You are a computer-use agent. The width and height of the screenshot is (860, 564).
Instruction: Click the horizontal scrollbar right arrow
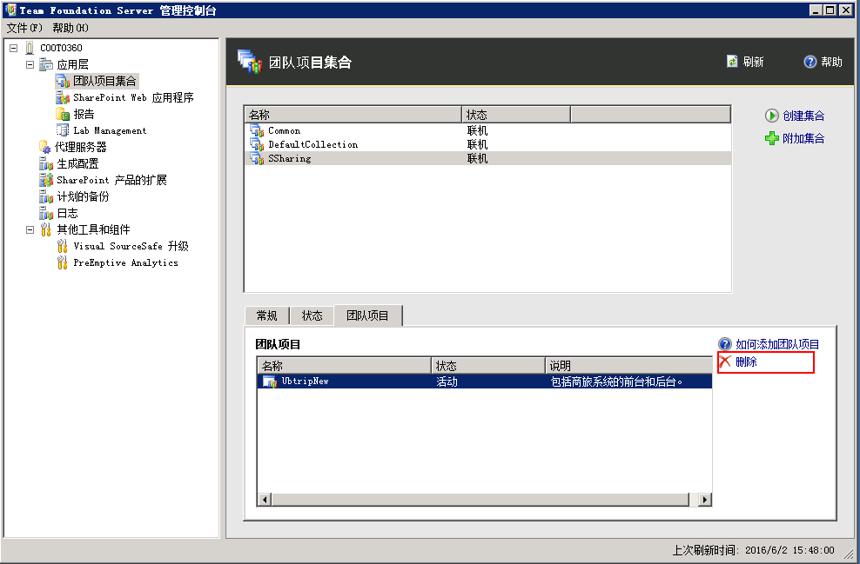tap(704, 499)
